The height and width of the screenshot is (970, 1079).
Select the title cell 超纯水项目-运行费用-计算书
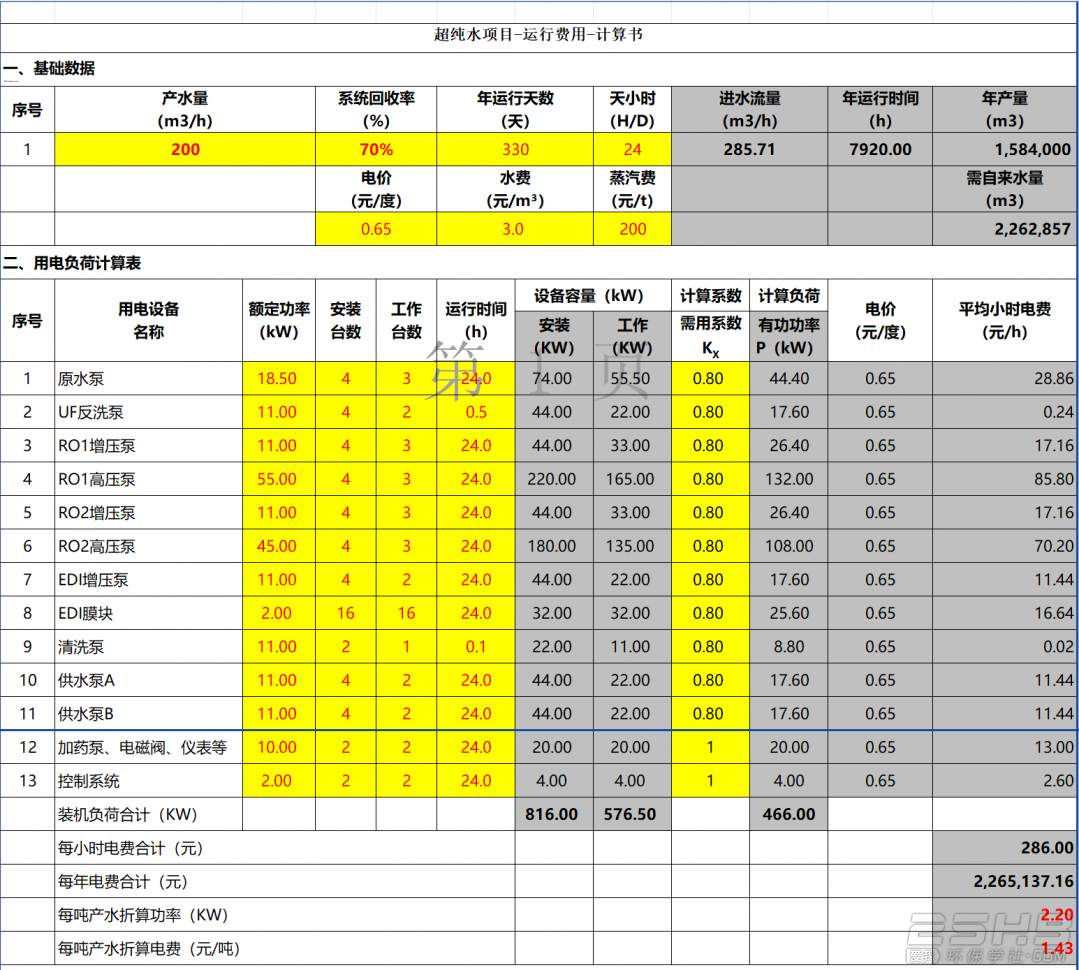[x=539, y=38]
